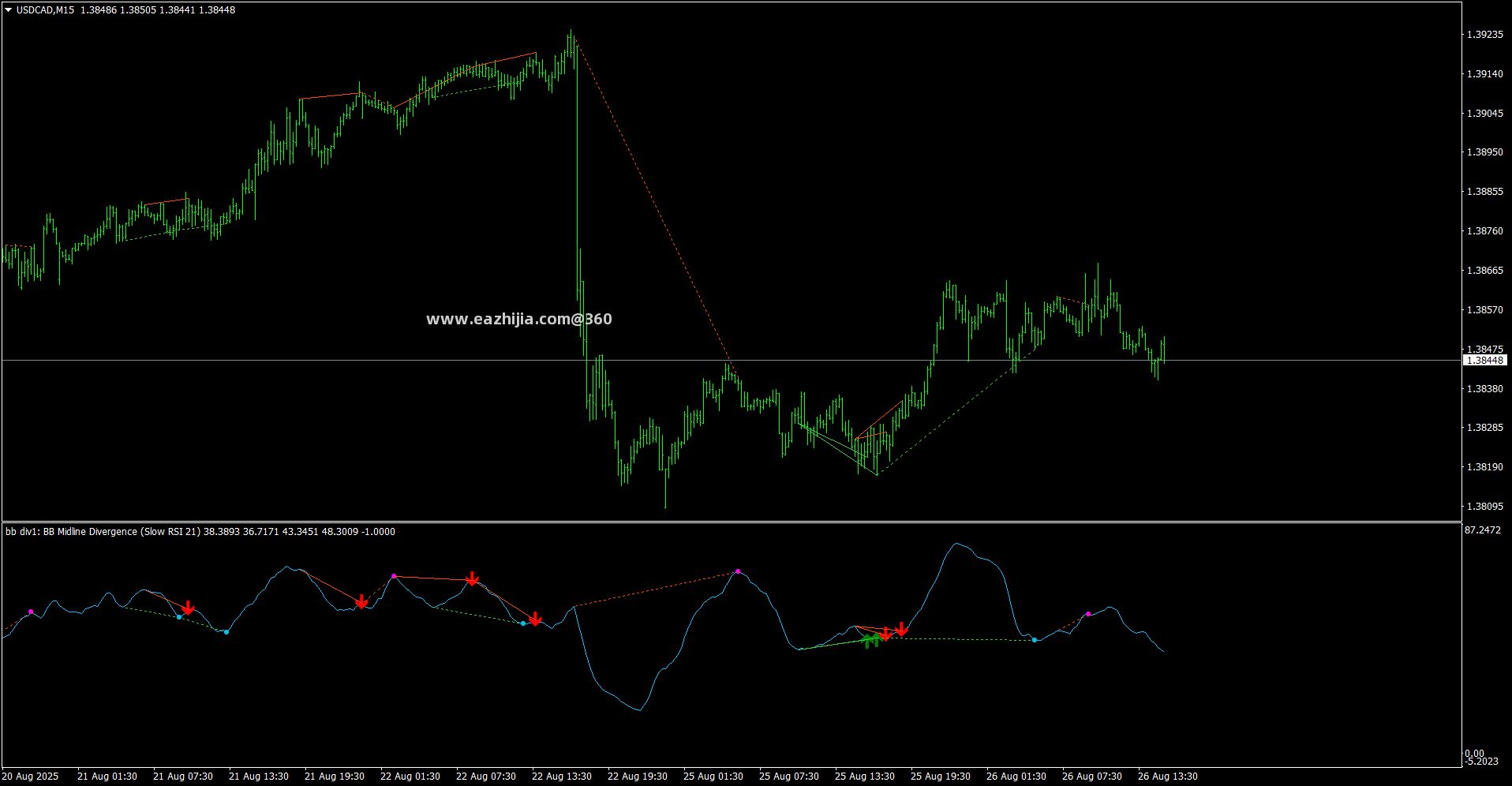The width and height of the screenshot is (1512, 786).
Task: Click the 87.2472 indicator scale value
Action: (1483, 530)
